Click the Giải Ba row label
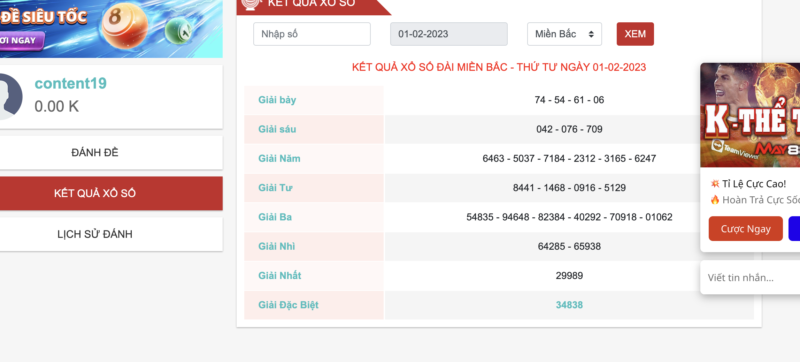The height and width of the screenshot is (362, 800). tap(275, 217)
